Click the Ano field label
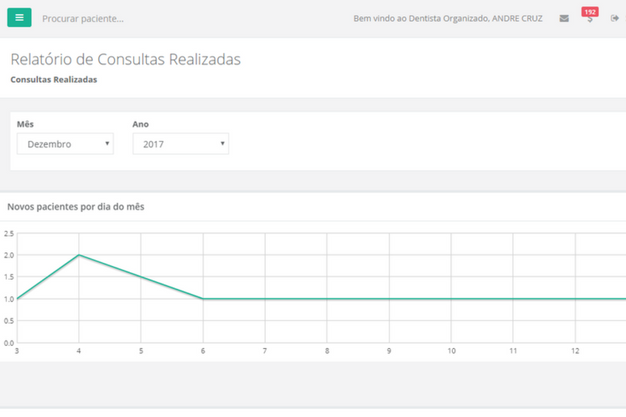 pyautogui.click(x=140, y=124)
